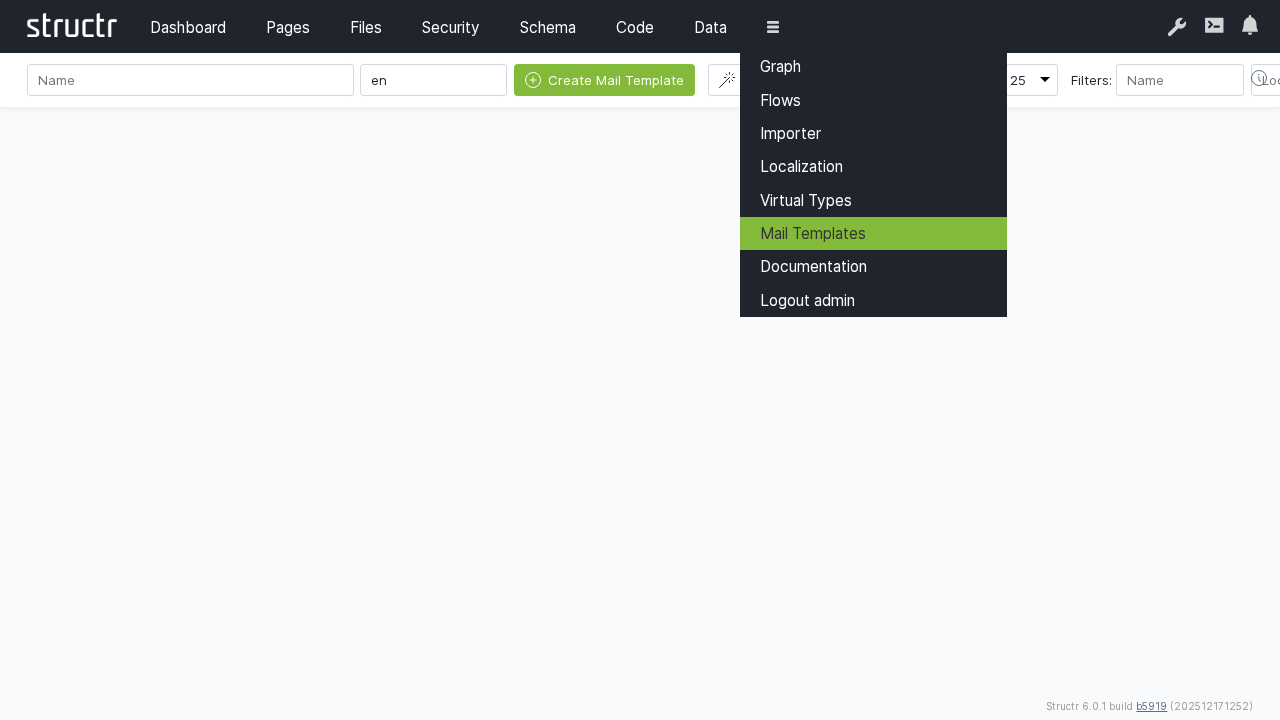Open the hamburger menu in the navbar
Viewport: 1280px width, 720px height.
[772, 27]
